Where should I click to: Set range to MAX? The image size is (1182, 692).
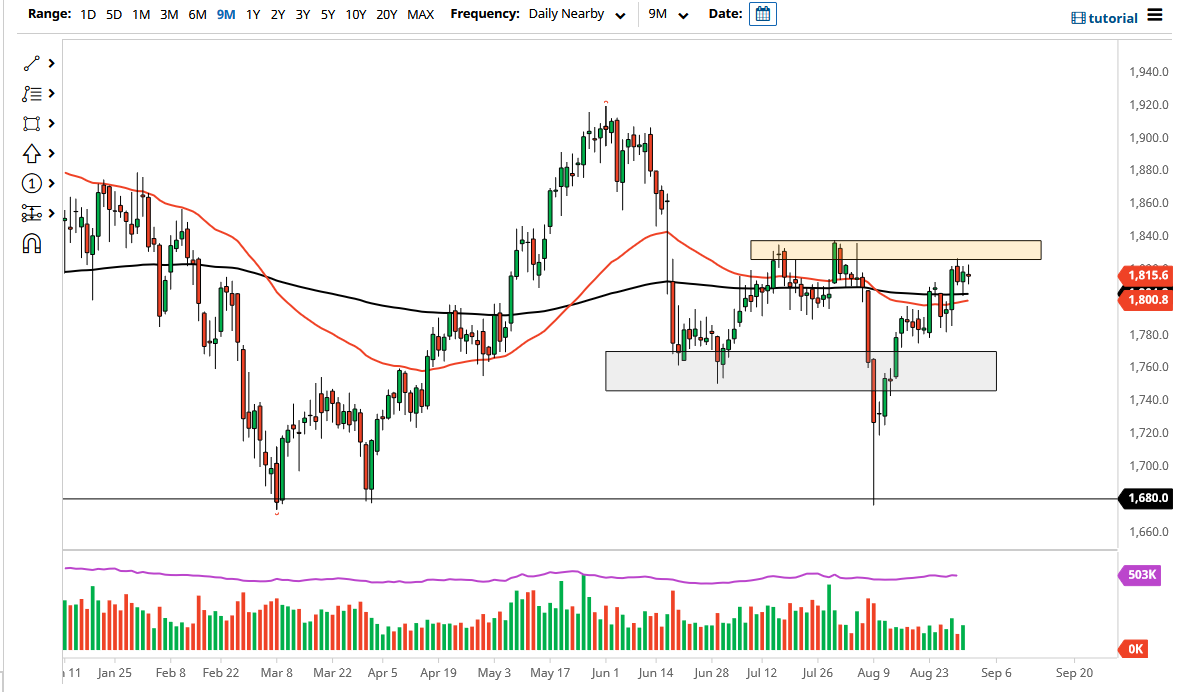click(x=420, y=14)
